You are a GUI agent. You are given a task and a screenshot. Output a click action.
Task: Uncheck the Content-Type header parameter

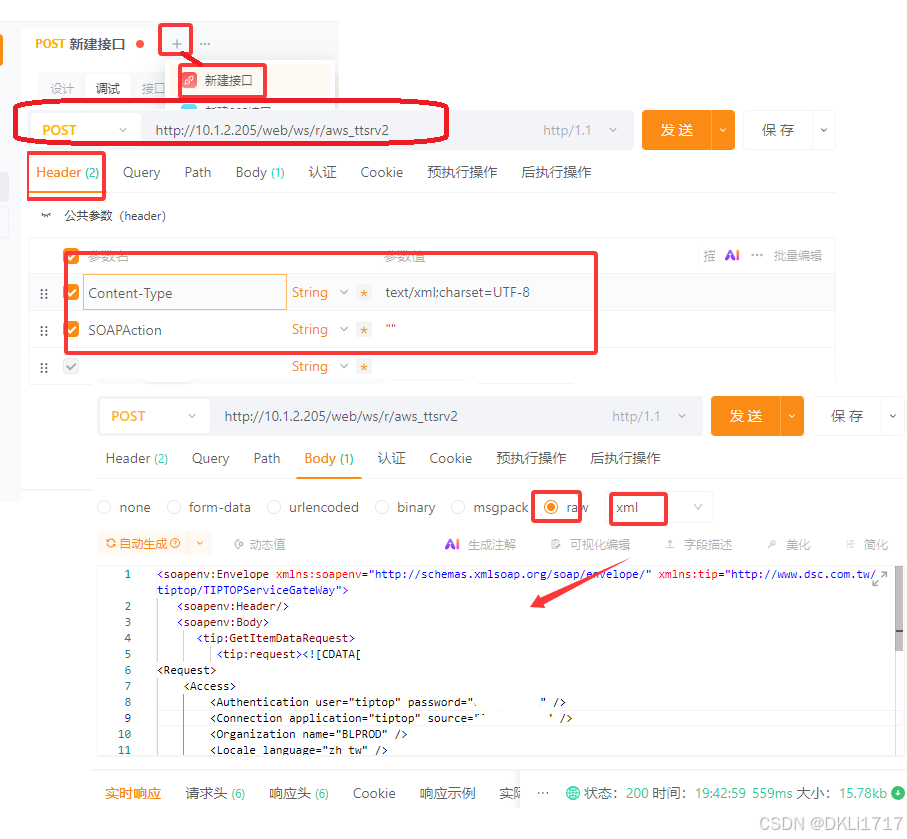pyautogui.click(x=71, y=292)
